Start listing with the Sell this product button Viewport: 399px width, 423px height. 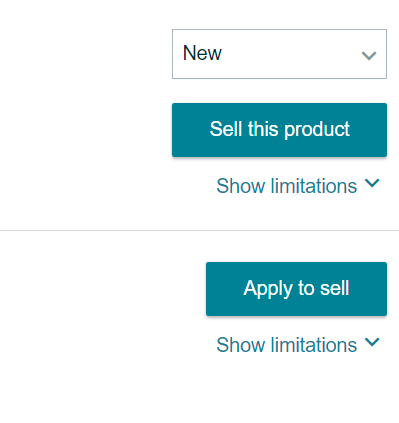point(279,130)
